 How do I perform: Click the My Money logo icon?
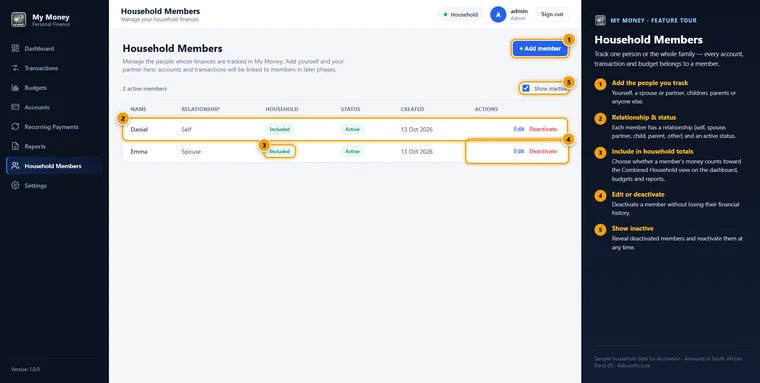[x=18, y=19]
